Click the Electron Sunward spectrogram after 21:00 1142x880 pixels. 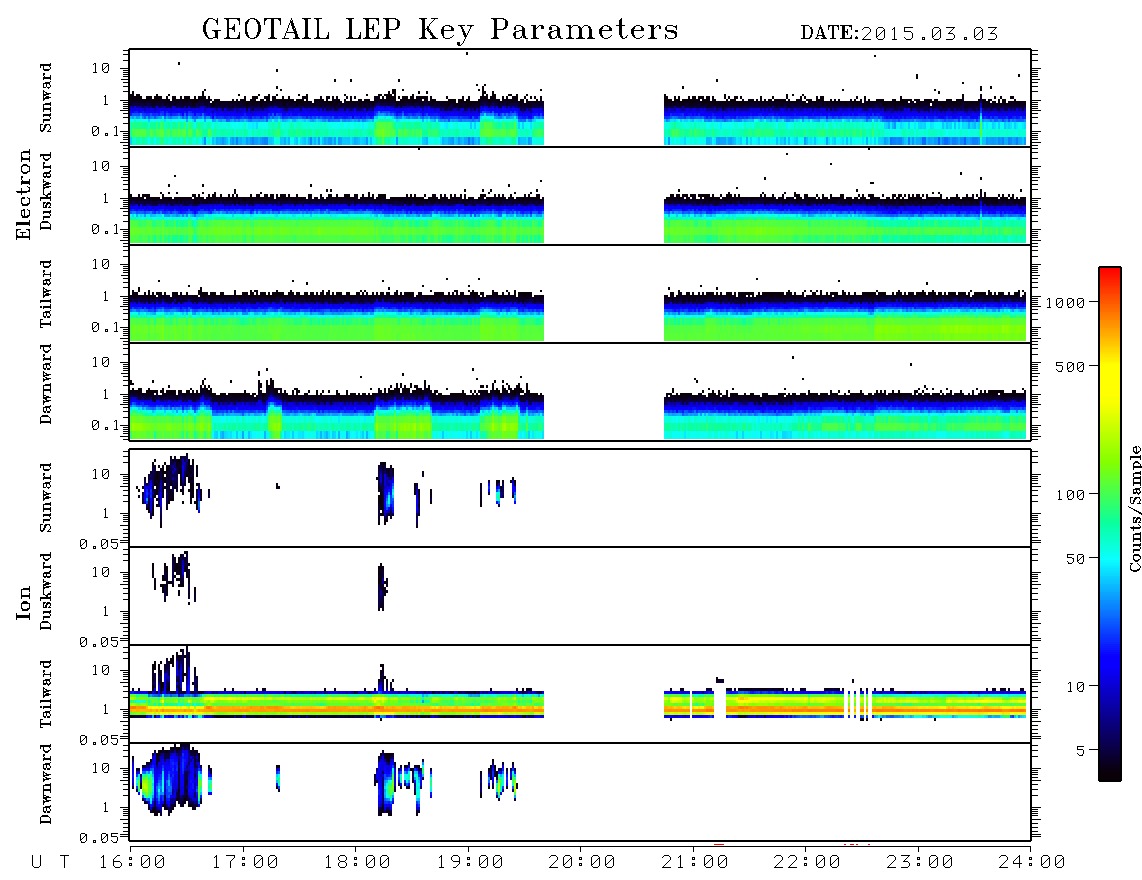[x=845, y=120]
